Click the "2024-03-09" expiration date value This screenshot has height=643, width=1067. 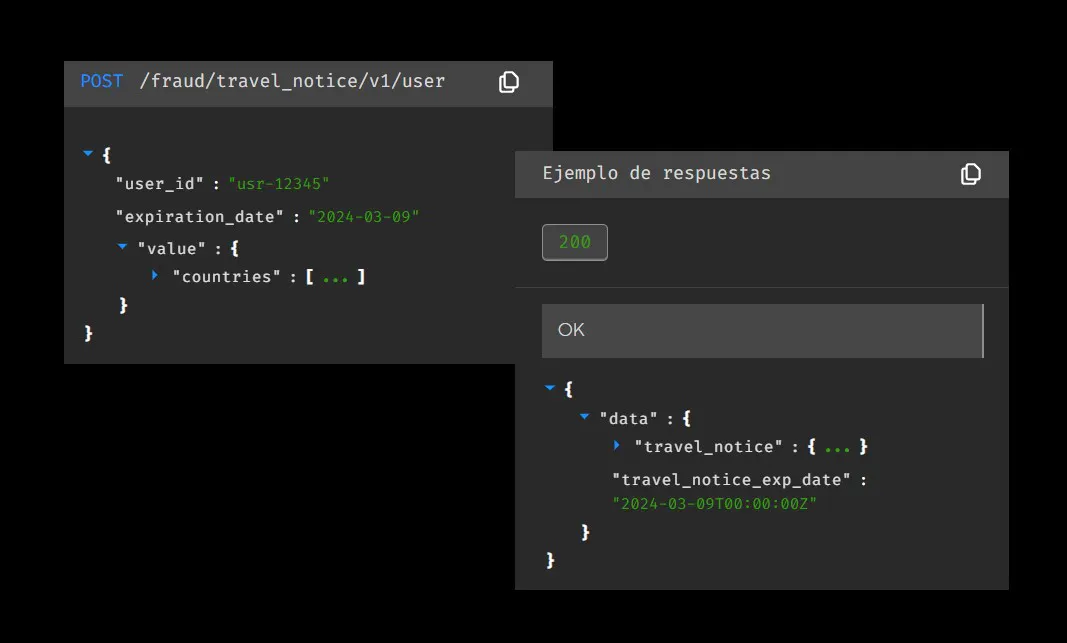point(364,216)
